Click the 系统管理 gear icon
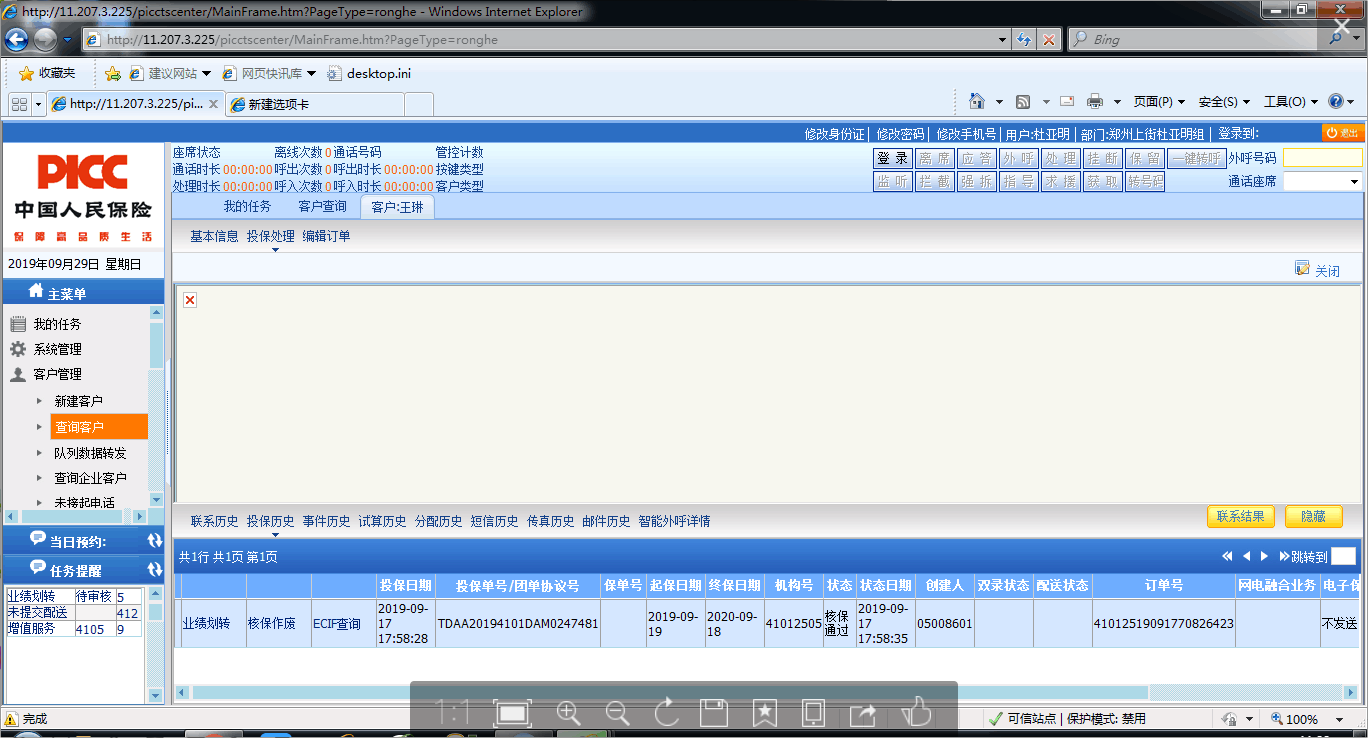 [x=17, y=349]
